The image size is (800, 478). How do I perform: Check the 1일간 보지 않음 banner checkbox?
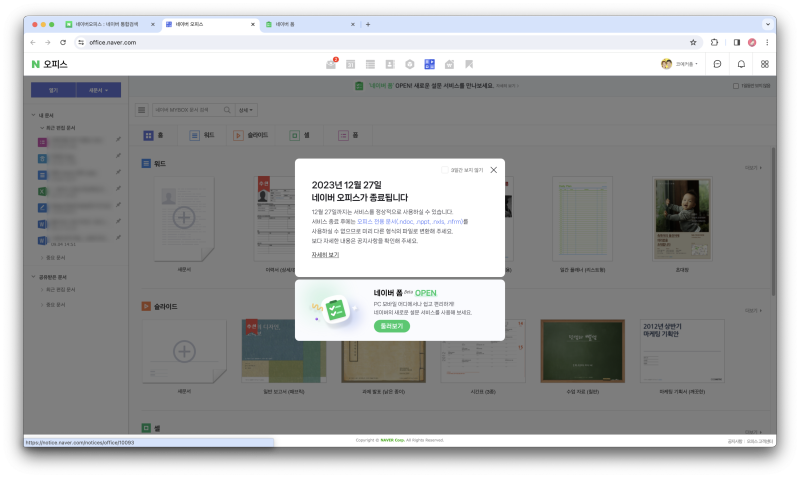click(x=736, y=86)
